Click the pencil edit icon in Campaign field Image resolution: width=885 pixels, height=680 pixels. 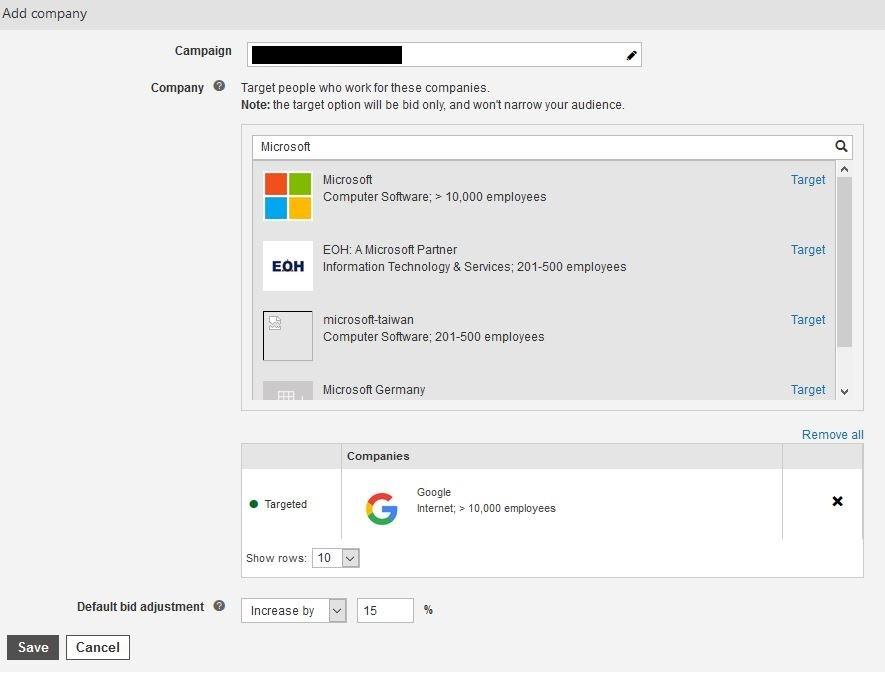point(631,55)
